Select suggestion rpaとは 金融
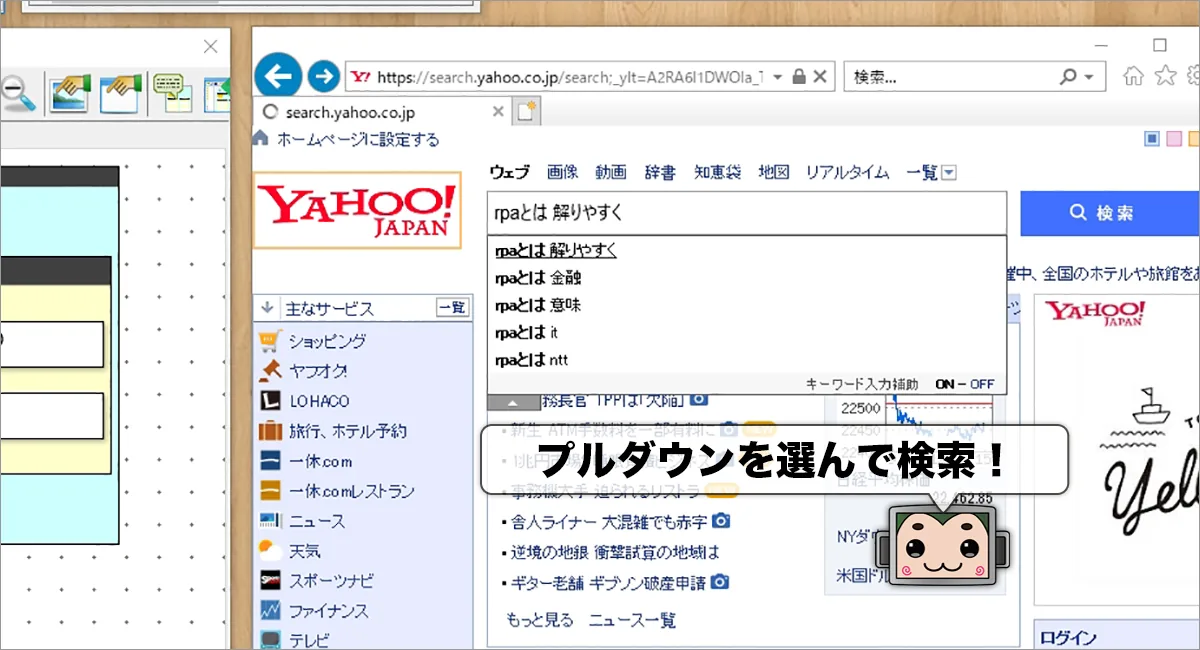1200x650 pixels. coord(538,278)
